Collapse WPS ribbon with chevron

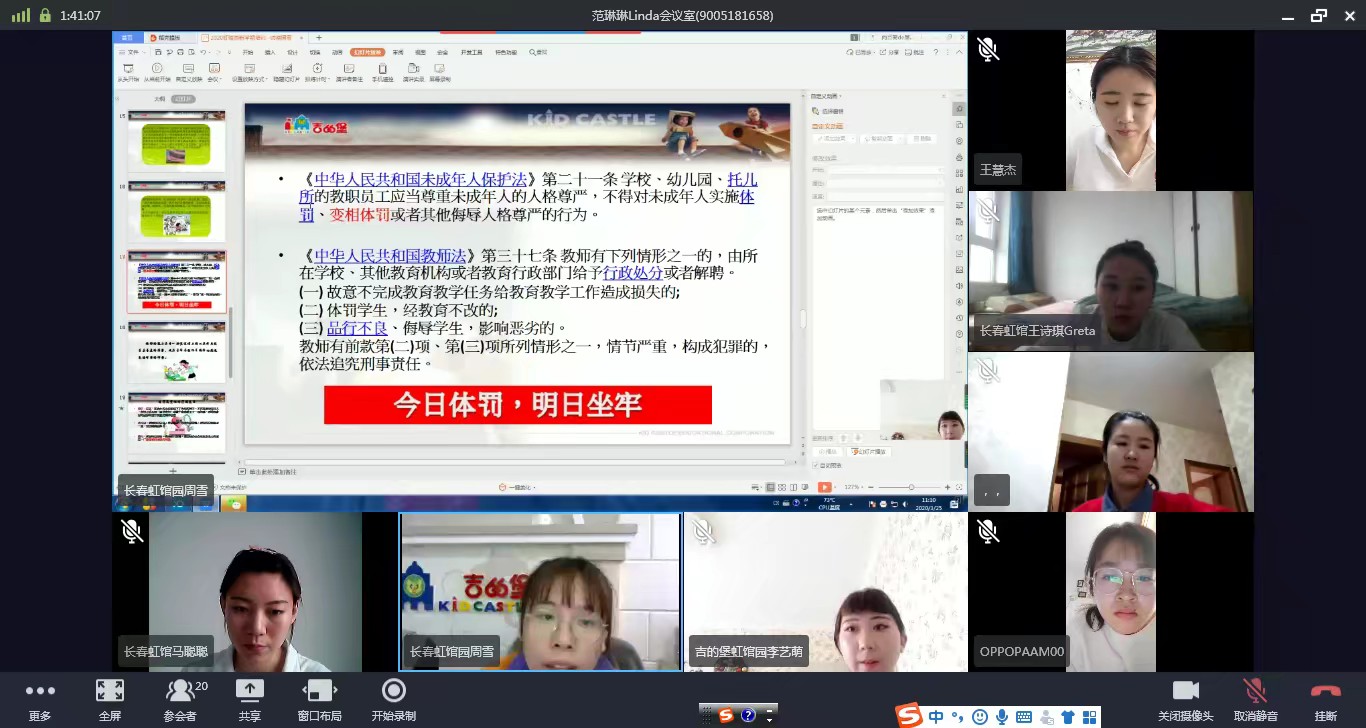pos(959,52)
